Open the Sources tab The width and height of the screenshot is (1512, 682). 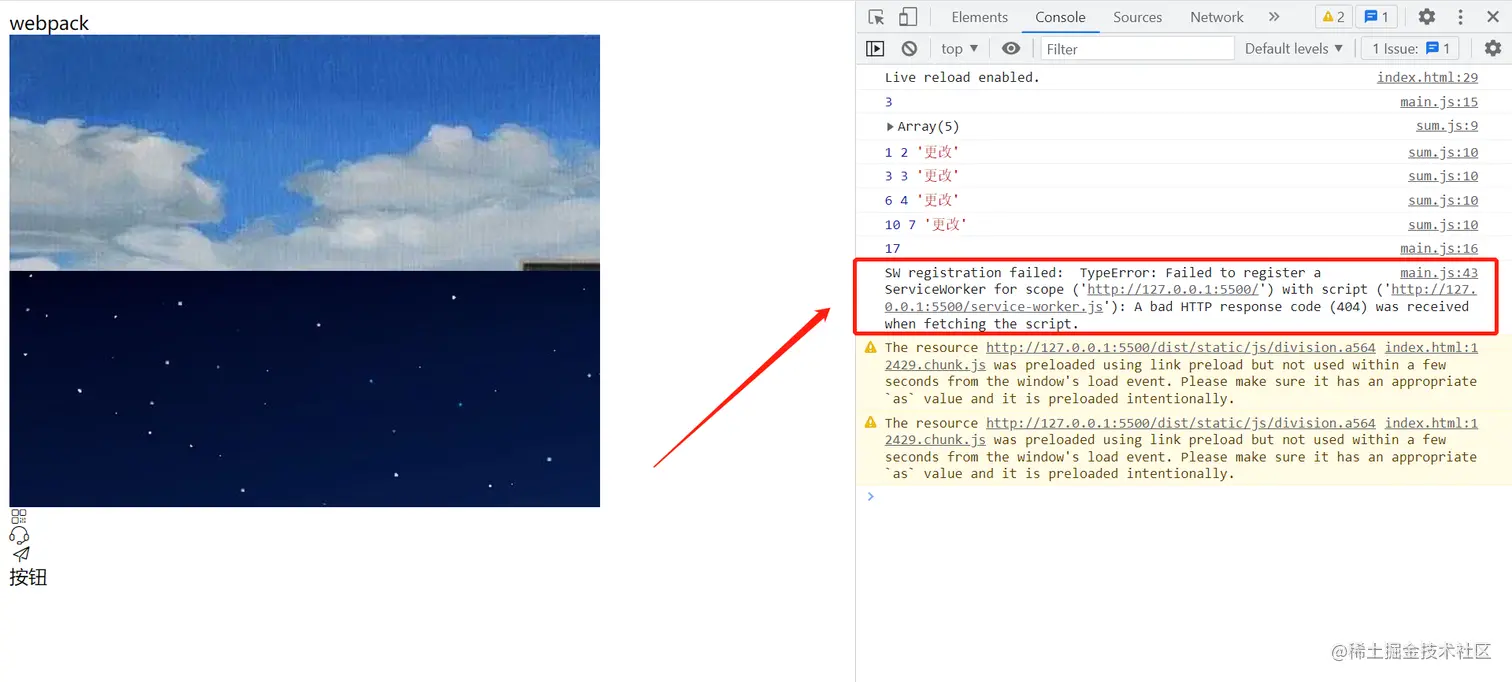1137,17
